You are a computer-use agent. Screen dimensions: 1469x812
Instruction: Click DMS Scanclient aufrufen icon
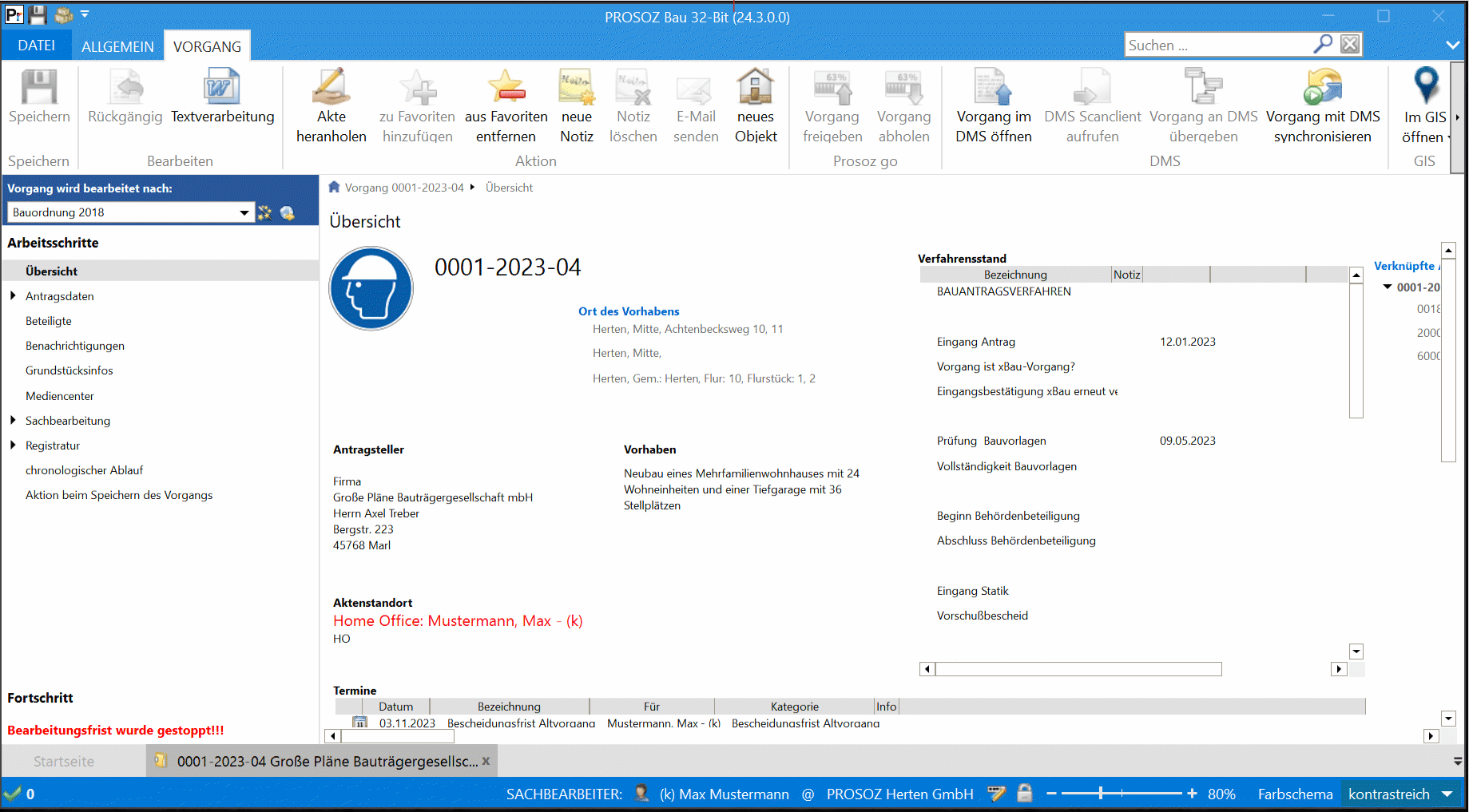1093,88
